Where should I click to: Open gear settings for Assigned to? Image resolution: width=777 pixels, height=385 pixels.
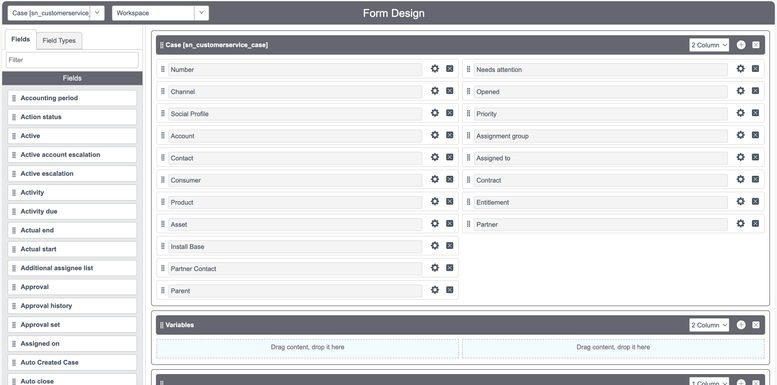click(740, 157)
